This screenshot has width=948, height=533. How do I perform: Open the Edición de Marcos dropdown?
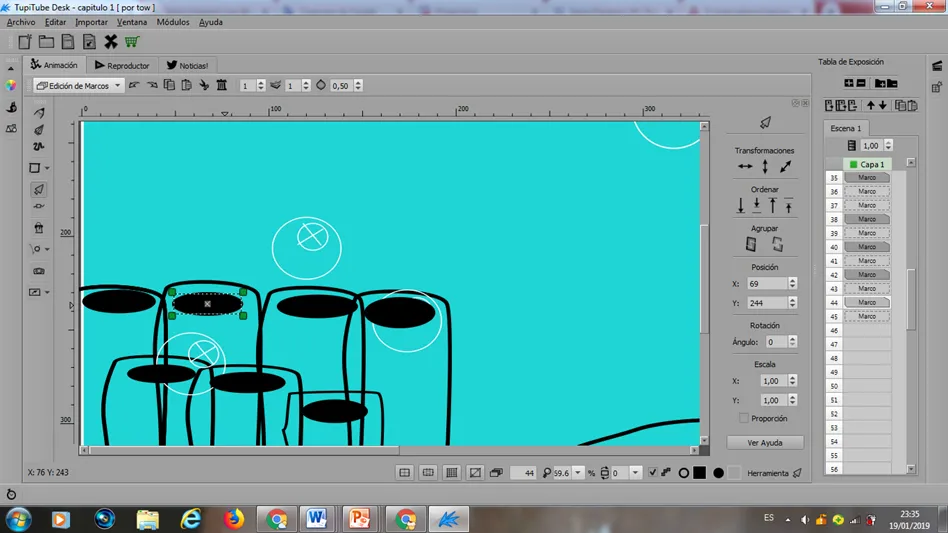[x=78, y=85]
